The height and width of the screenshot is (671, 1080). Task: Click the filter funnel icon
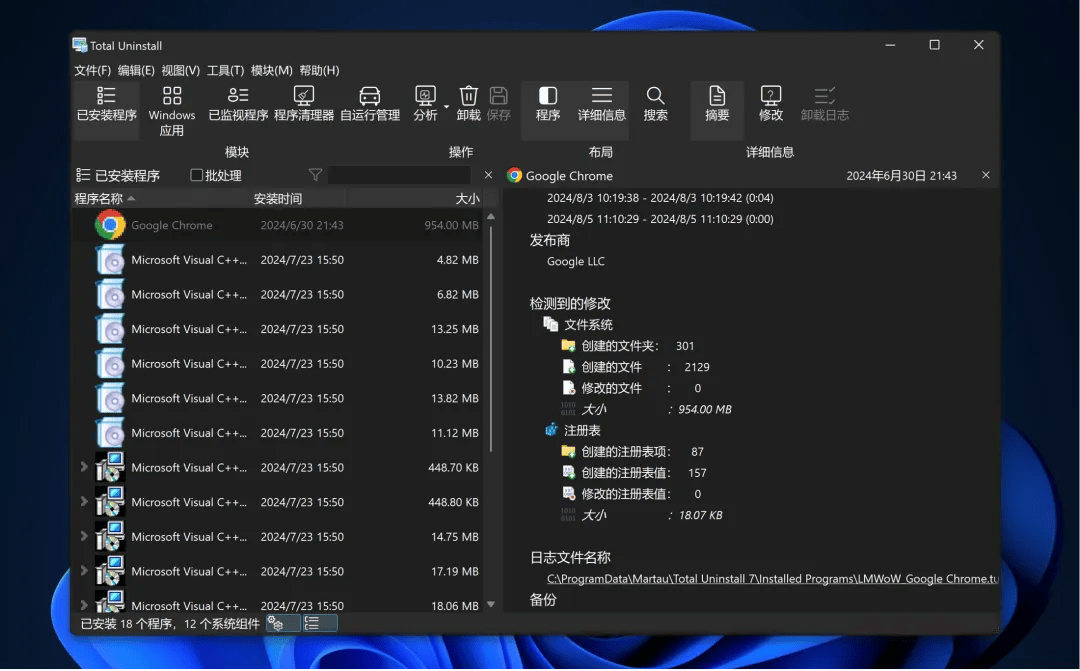[316, 175]
